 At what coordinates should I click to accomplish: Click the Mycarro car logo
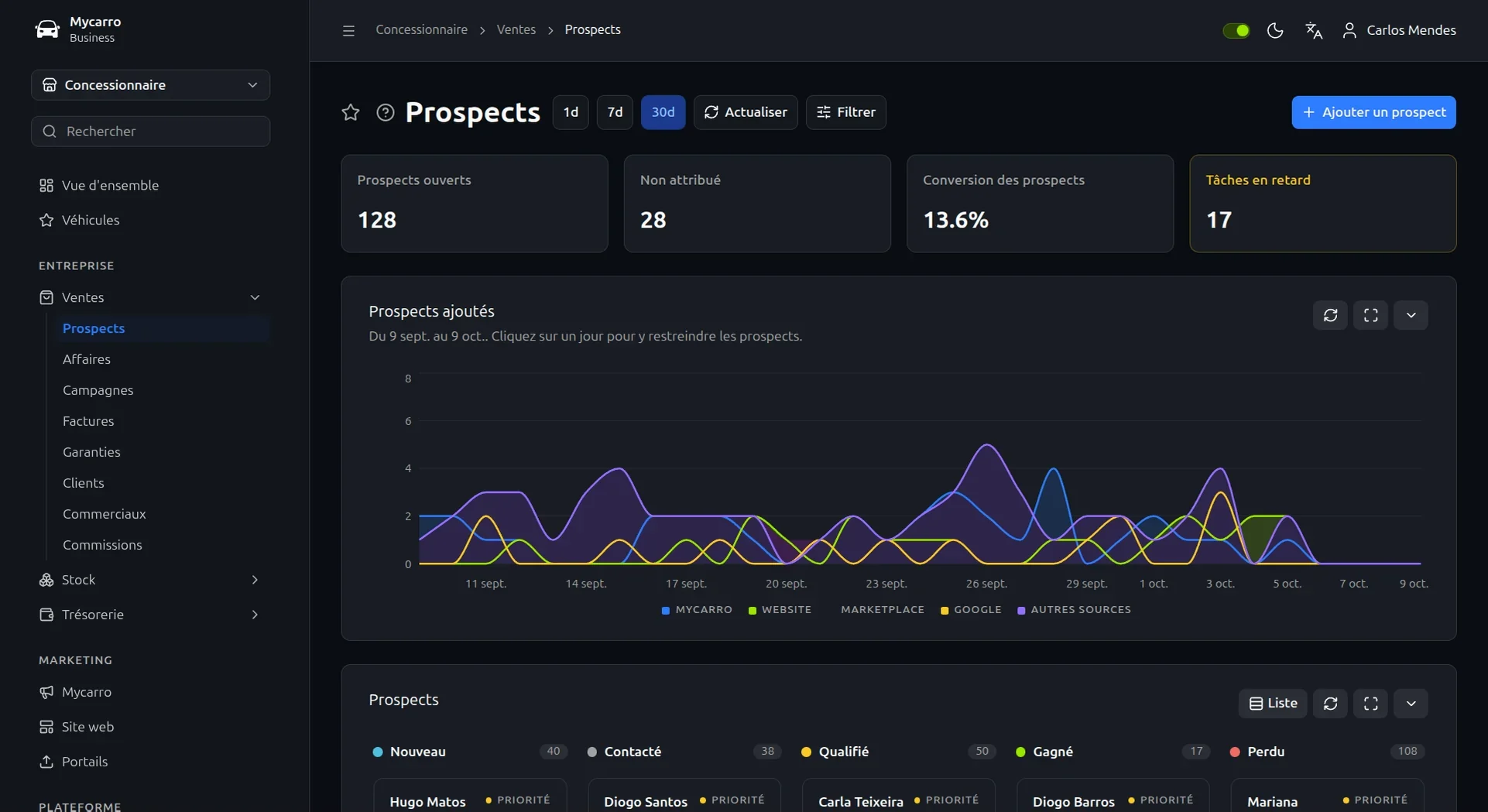[47, 29]
